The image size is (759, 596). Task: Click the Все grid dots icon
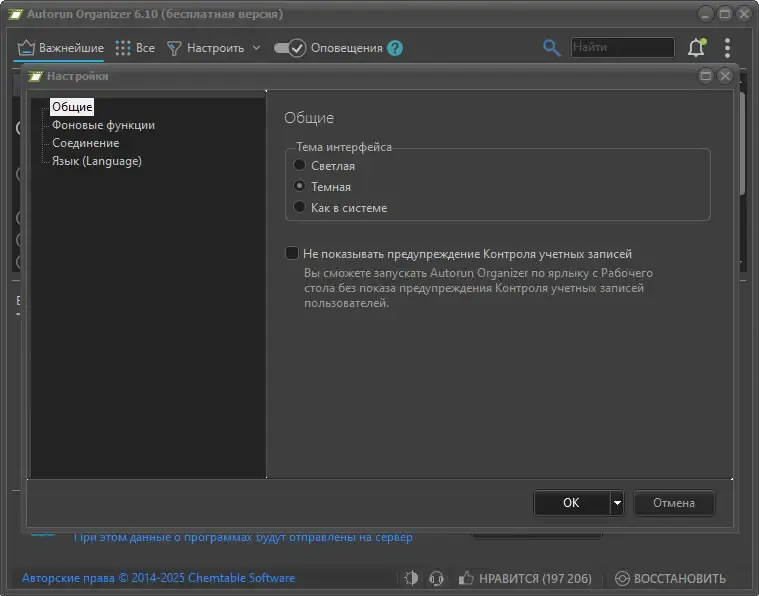tap(123, 48)
